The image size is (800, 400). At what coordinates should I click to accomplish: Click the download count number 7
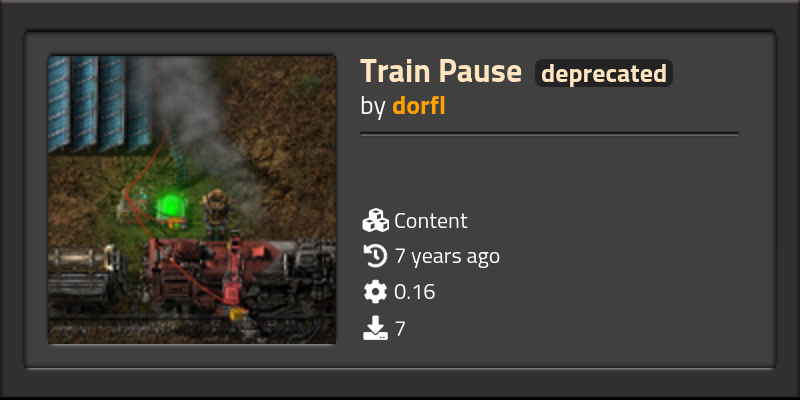(x=399, y=329)
